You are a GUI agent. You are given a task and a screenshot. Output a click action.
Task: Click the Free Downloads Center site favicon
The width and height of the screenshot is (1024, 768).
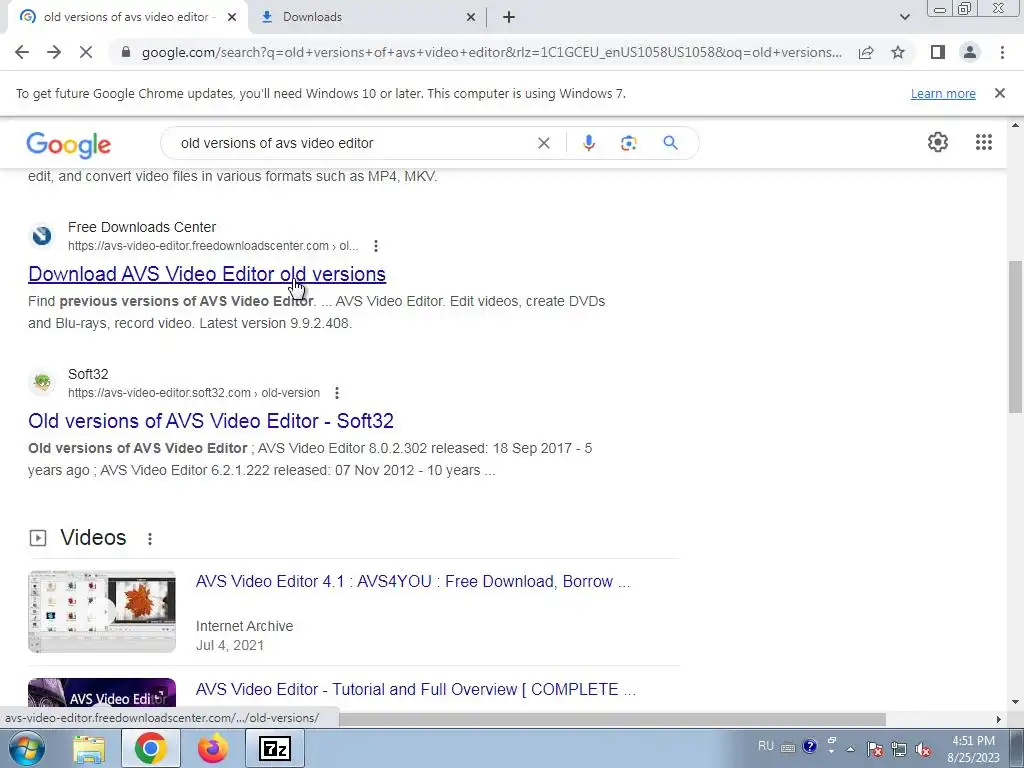pos(42,236)
